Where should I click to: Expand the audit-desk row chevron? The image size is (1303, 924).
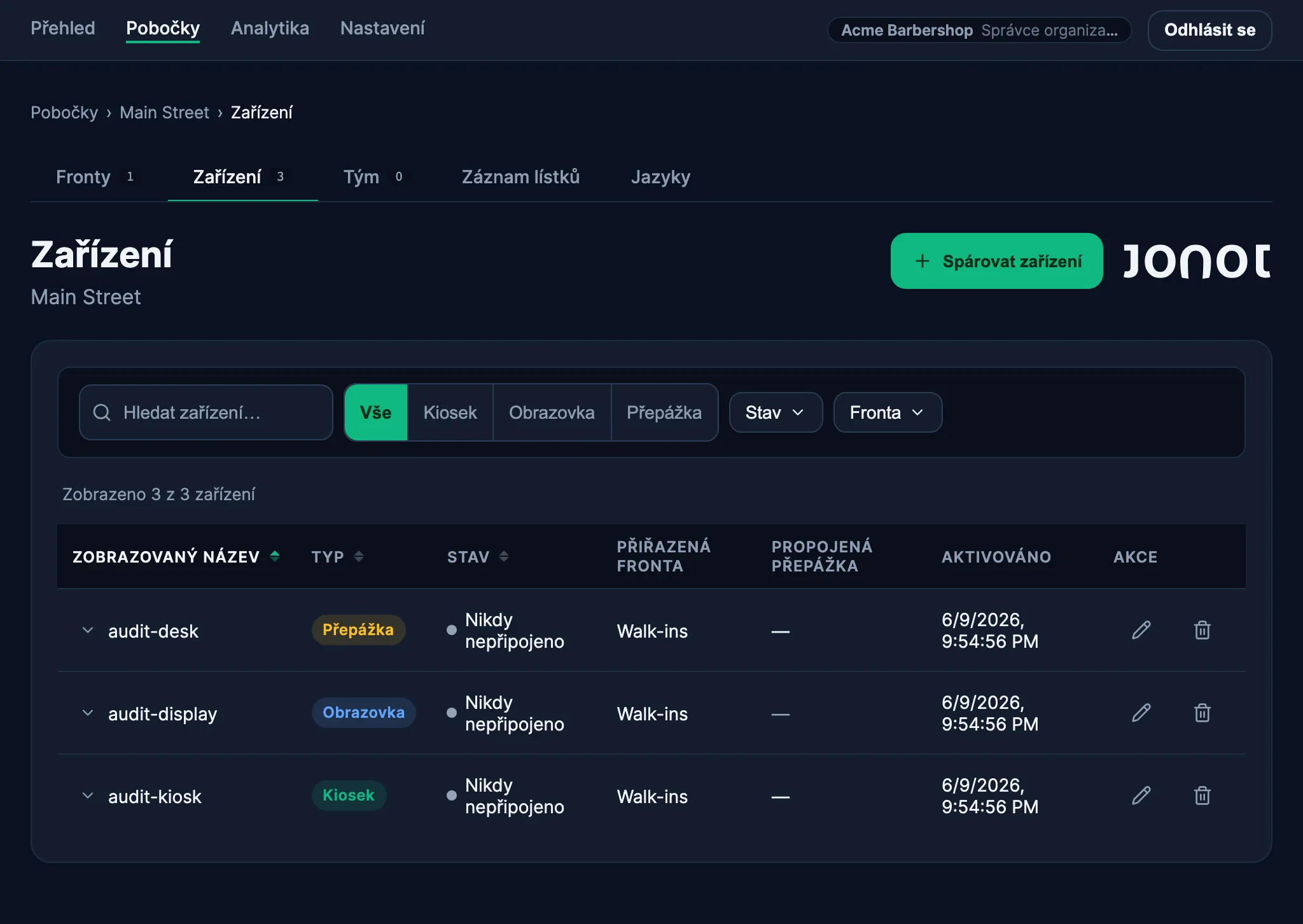88,630
